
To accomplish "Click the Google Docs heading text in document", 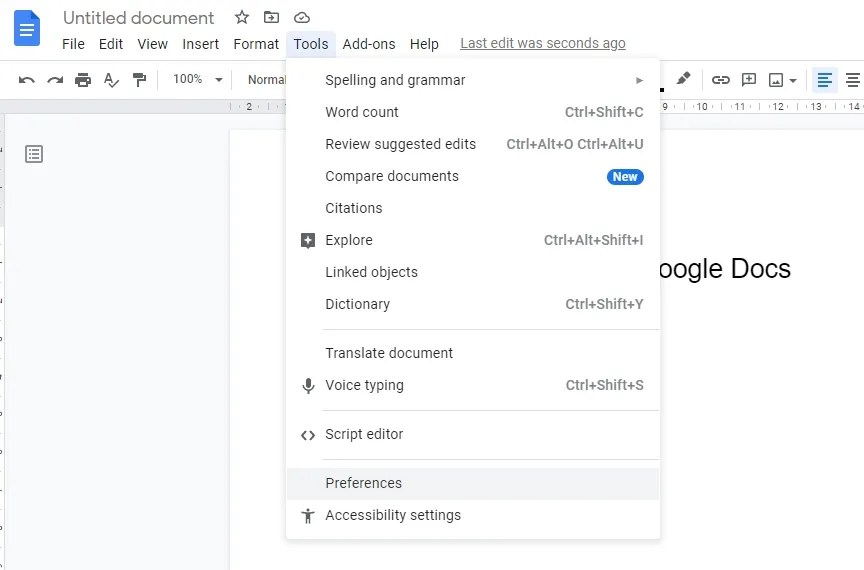I will [x=725, y=269].
